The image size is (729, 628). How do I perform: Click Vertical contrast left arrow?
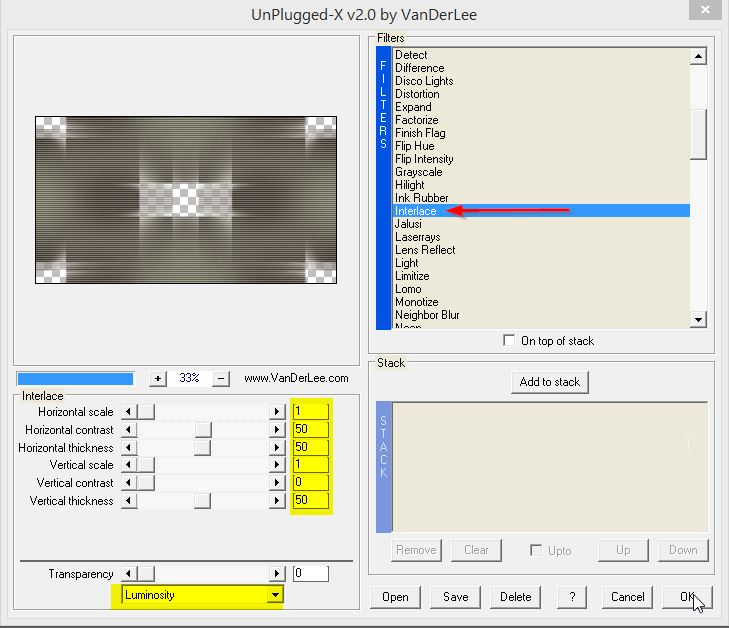[x=129, y=483]
